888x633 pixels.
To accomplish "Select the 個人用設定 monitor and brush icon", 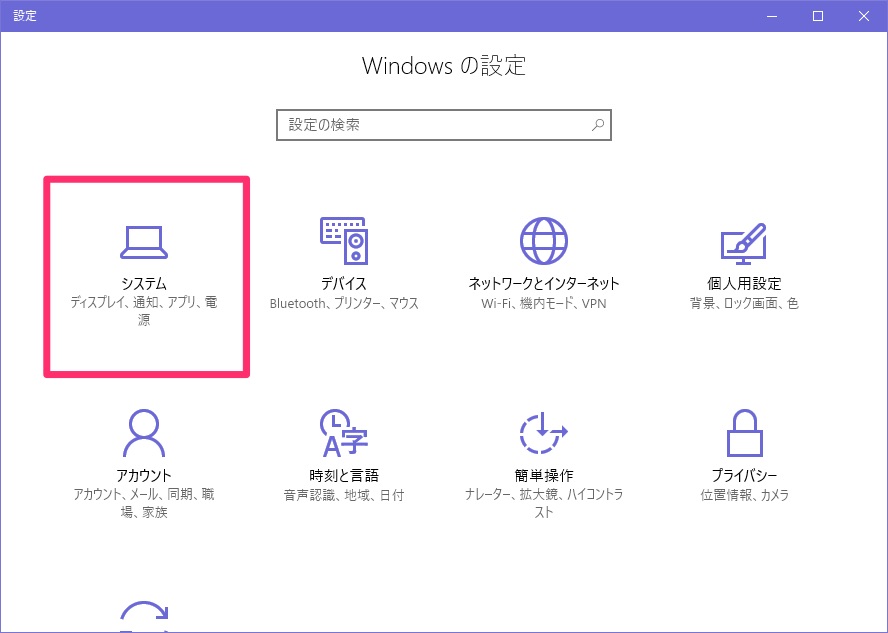I will tap(744, 243).
